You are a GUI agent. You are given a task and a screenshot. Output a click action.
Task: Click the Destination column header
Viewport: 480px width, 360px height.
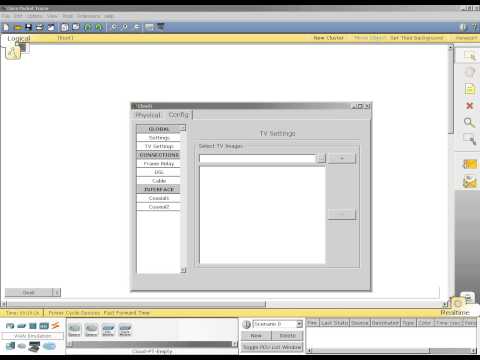tap(385, 323)
